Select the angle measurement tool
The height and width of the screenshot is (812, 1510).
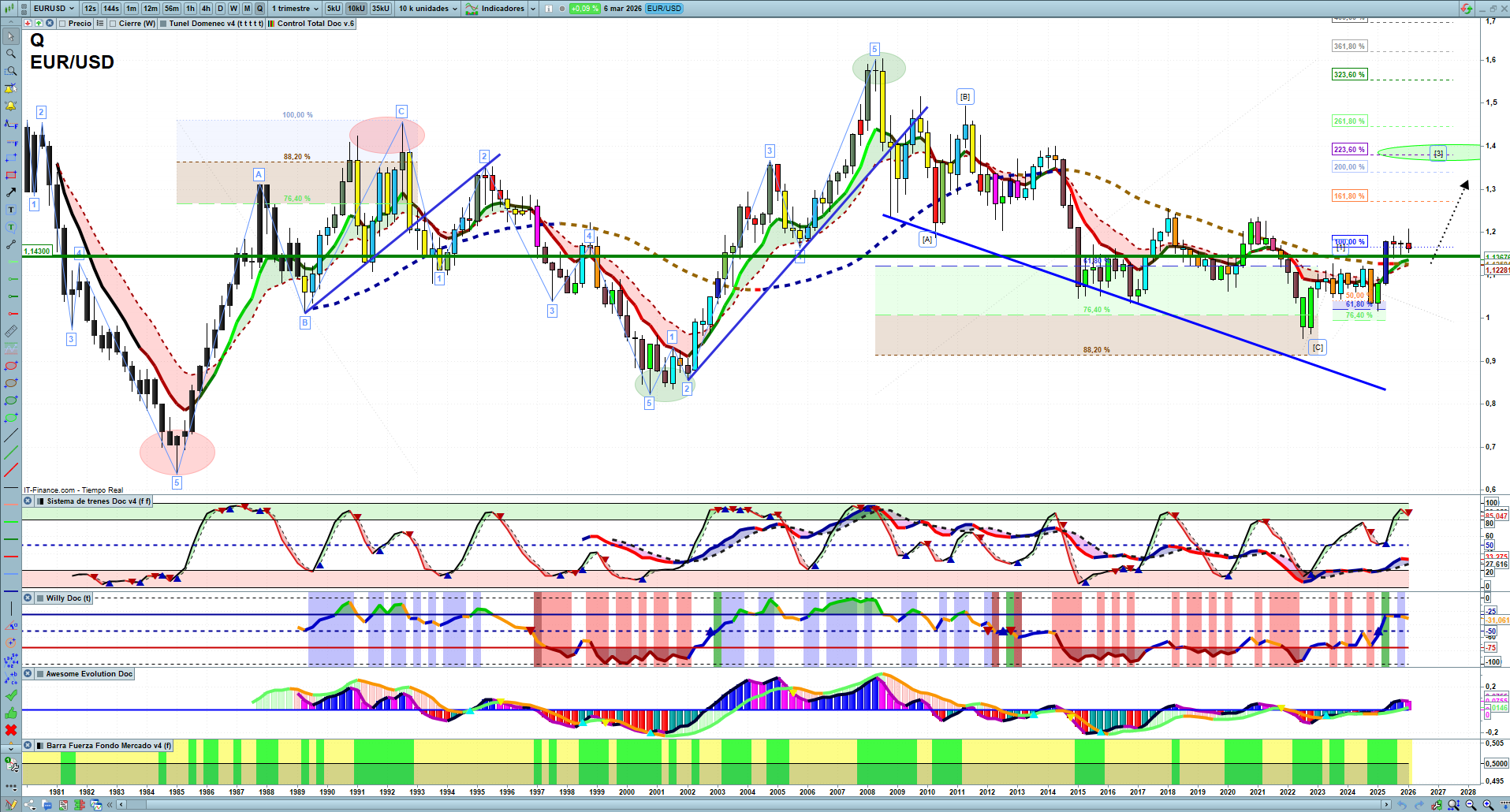[x=11, y=626]
